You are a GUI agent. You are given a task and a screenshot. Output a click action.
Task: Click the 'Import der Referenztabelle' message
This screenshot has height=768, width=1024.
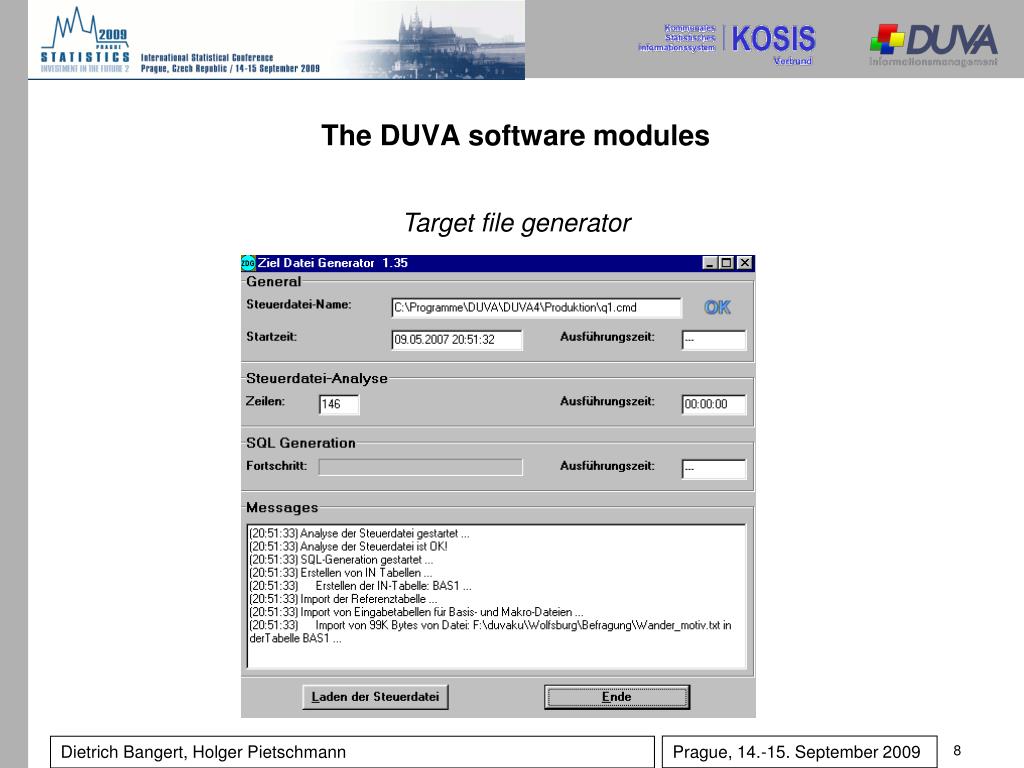344,599
